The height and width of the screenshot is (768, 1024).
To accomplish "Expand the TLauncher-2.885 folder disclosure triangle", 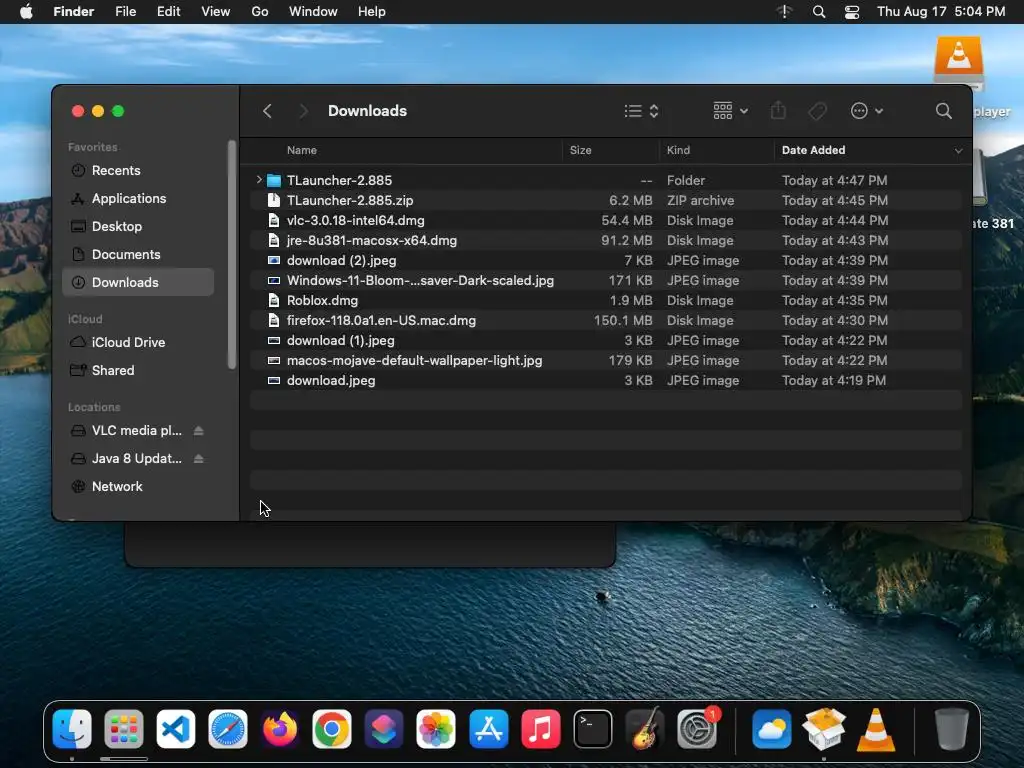I will click(x=259, y=180).
